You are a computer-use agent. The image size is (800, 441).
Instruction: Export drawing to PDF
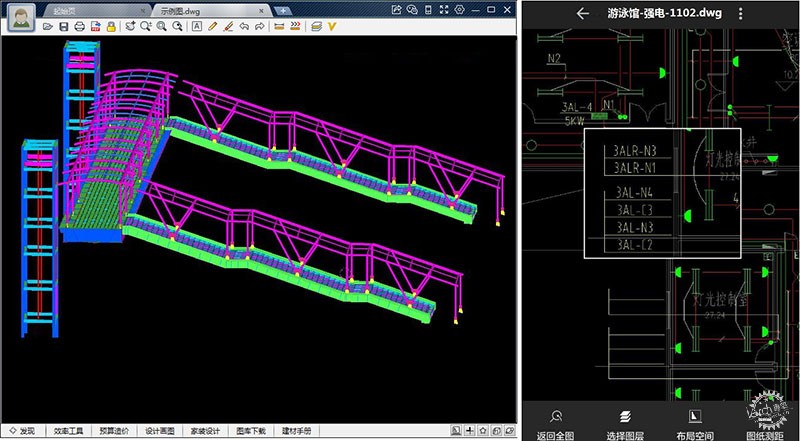(x=95, y=27)
